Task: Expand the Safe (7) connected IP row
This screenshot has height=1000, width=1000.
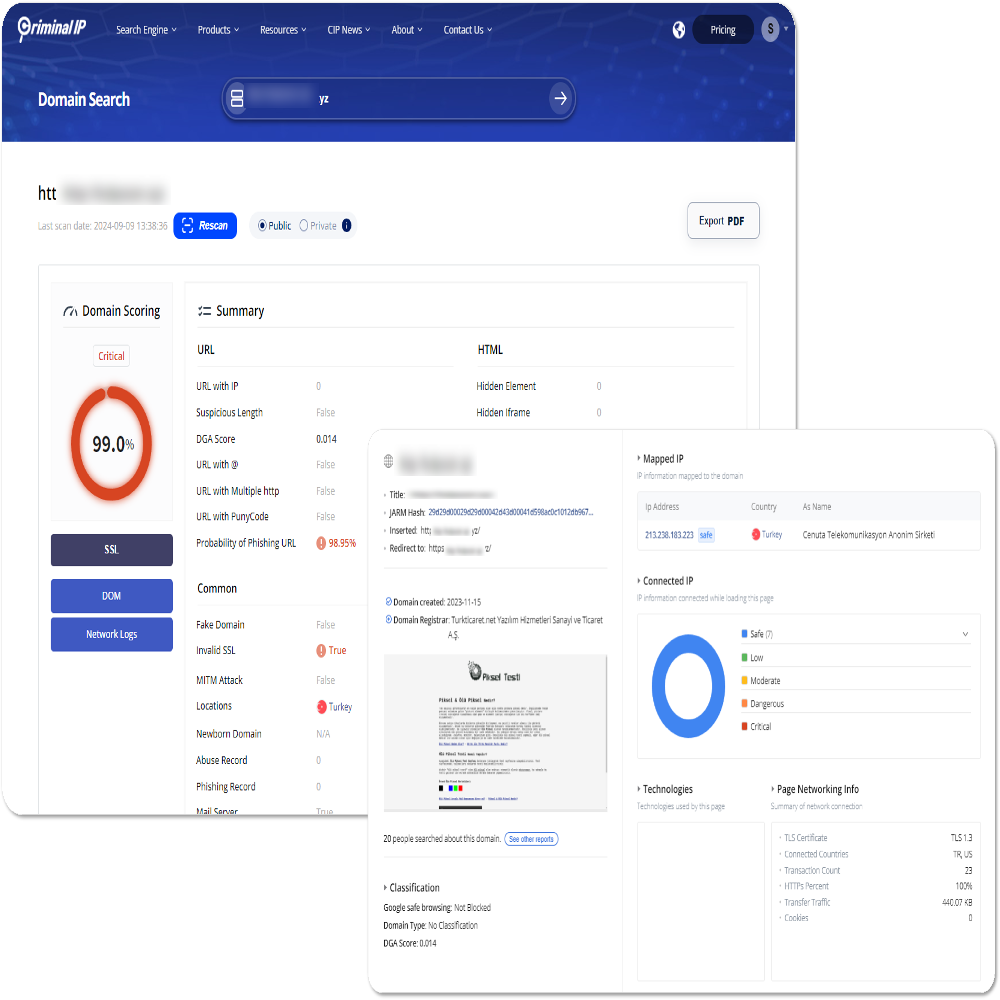Action: (964, 634)
